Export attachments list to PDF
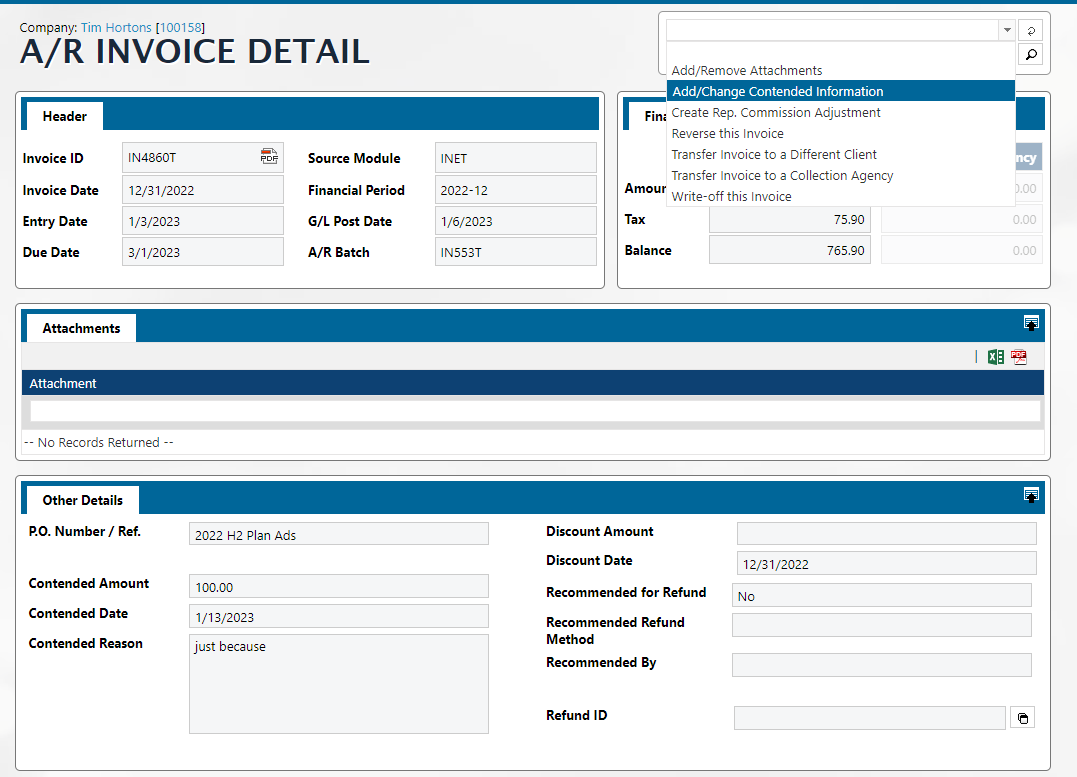Screen dimensions: 1077x777 1019,357
